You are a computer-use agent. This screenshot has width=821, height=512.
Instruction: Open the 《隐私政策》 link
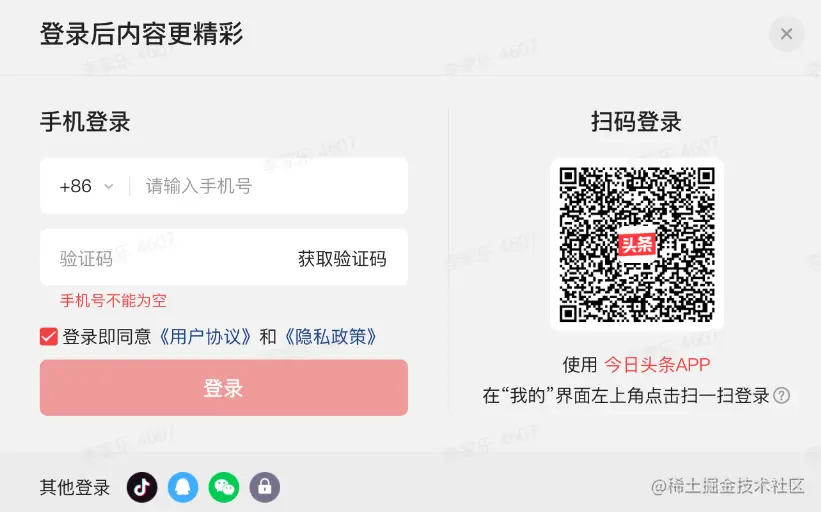click(331, 337)
